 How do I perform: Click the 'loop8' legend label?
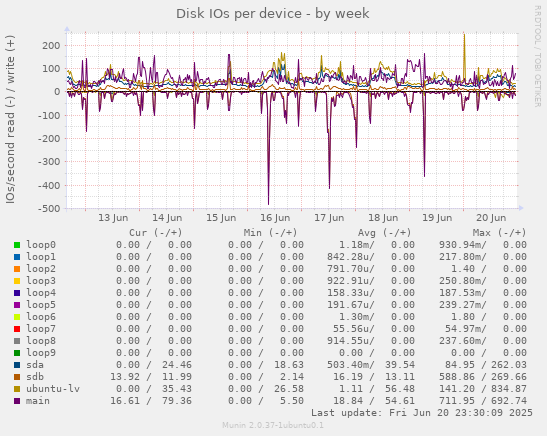[41, 341]
